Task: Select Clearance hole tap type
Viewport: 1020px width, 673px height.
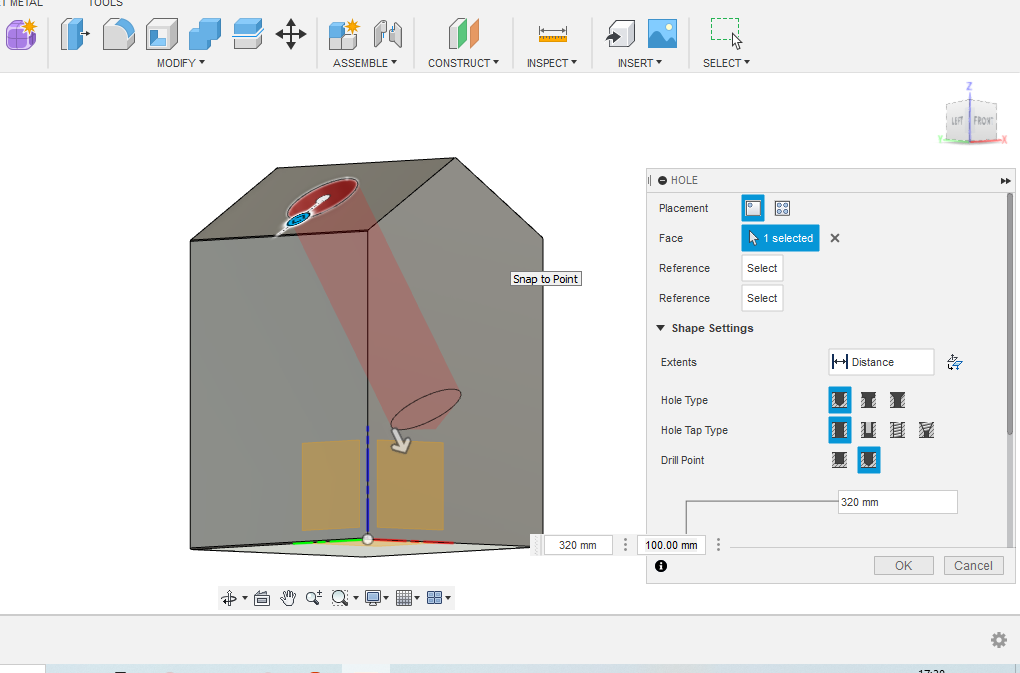Action: (x=868, y=430)
